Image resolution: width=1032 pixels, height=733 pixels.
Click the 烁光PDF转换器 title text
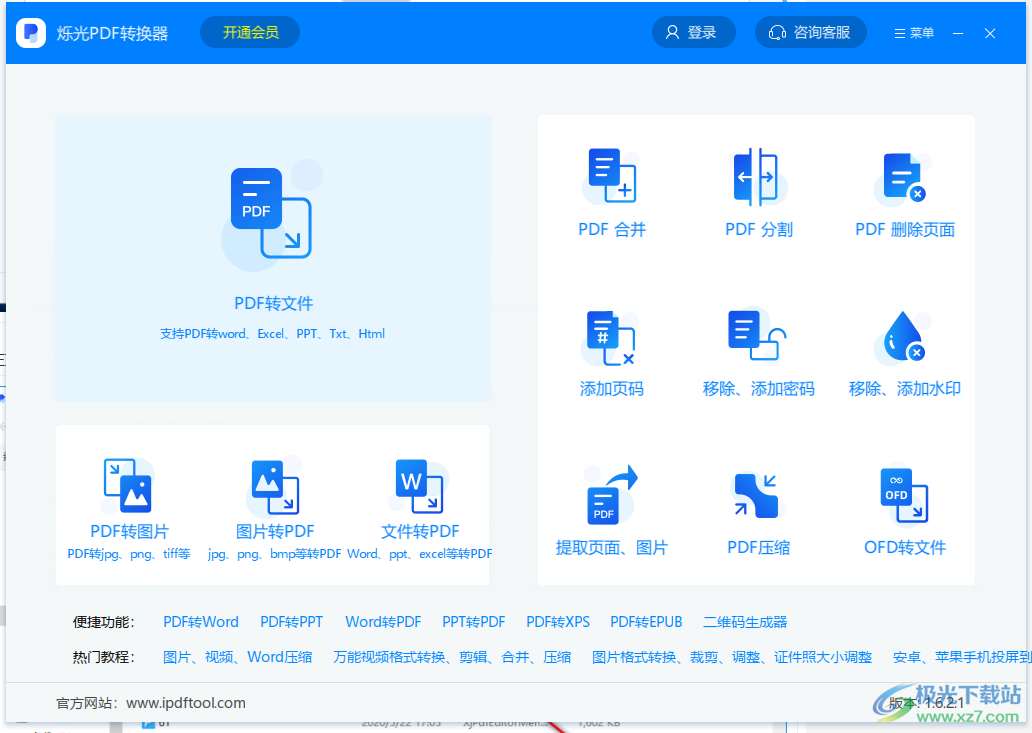pos(112,34)
